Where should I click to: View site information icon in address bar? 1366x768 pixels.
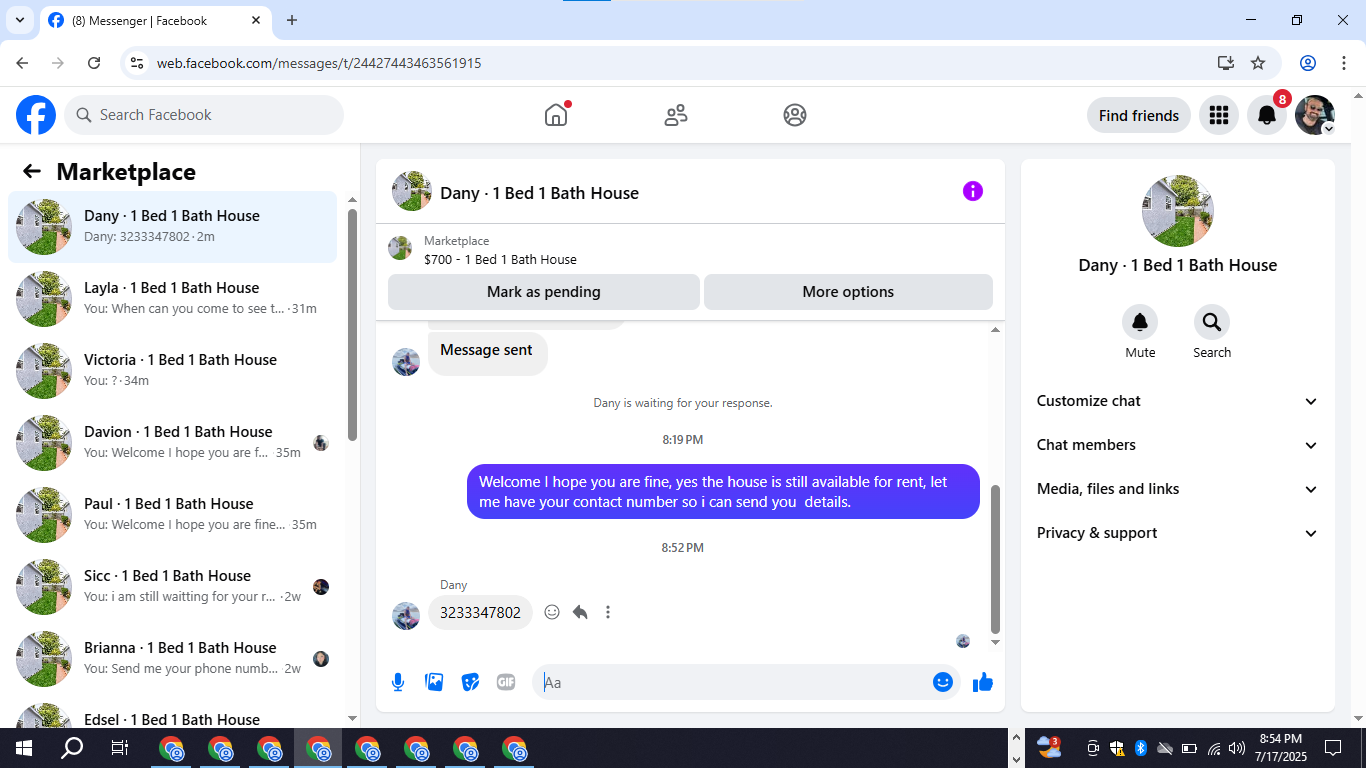point(138,63)
